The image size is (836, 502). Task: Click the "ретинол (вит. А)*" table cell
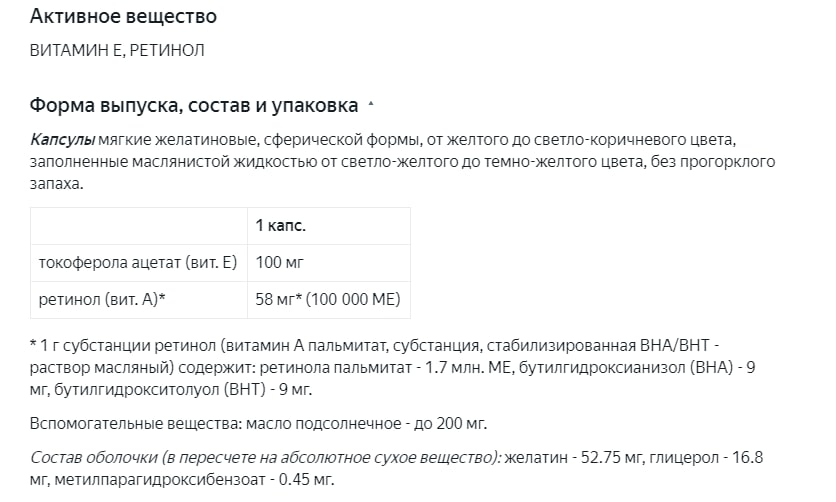(139, 299)
